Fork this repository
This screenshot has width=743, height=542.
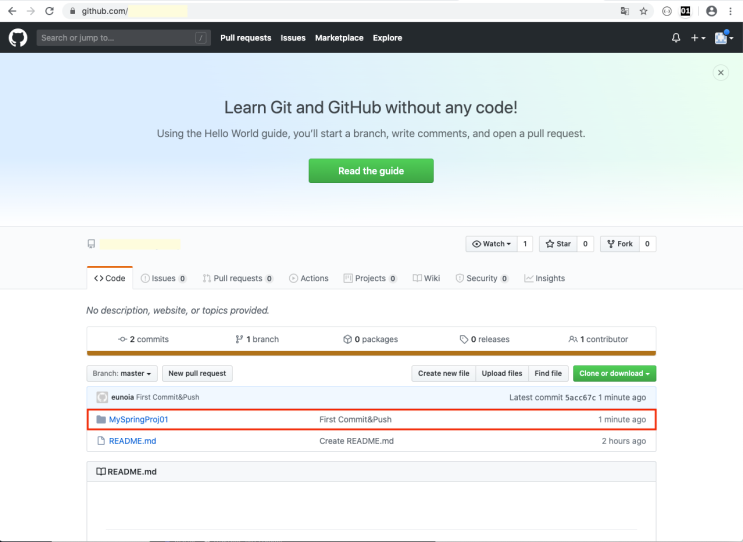pos(620,244)
